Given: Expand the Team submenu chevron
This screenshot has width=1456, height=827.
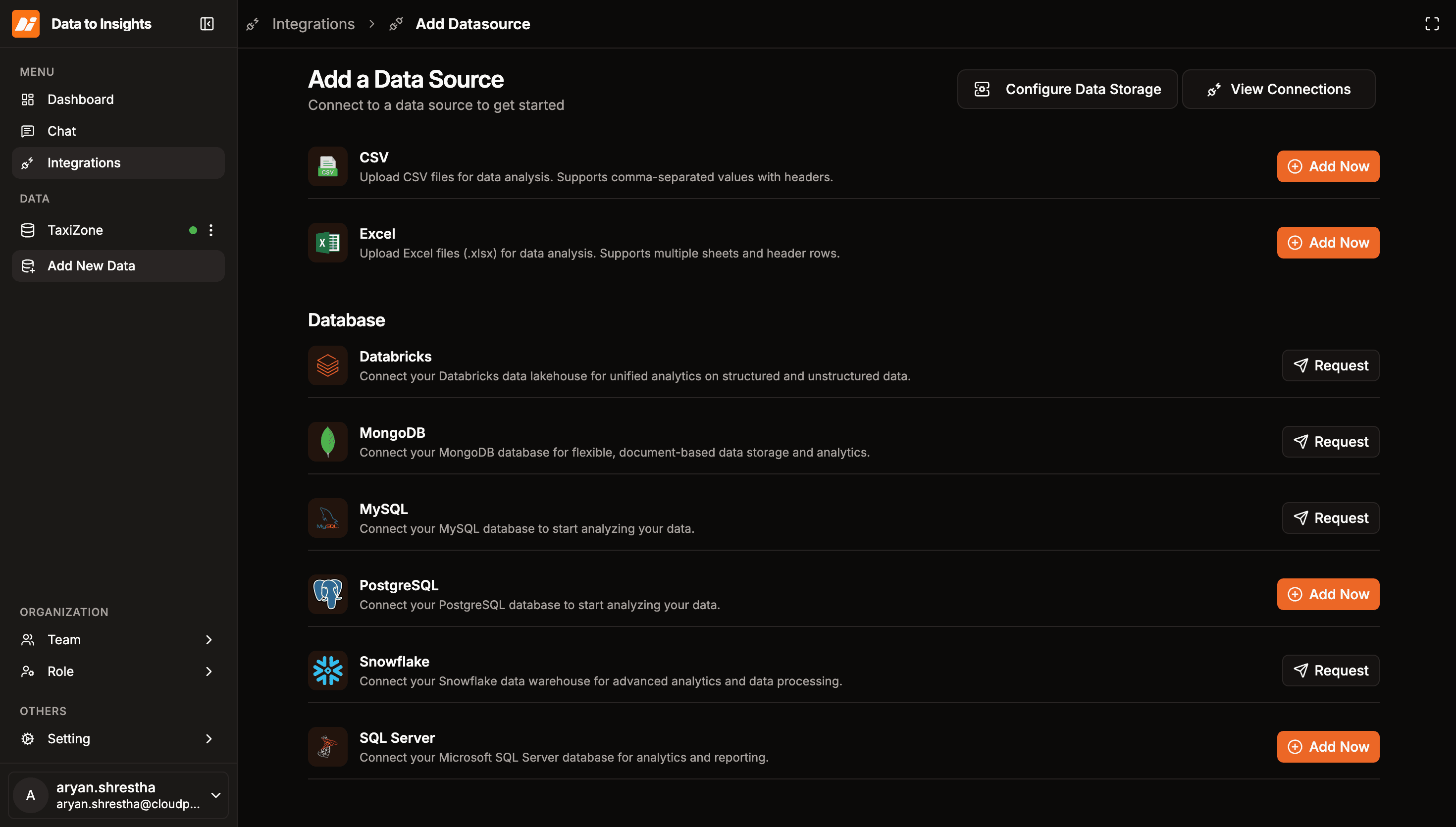Looking at the screenshot, I should [x=208, y=639].
